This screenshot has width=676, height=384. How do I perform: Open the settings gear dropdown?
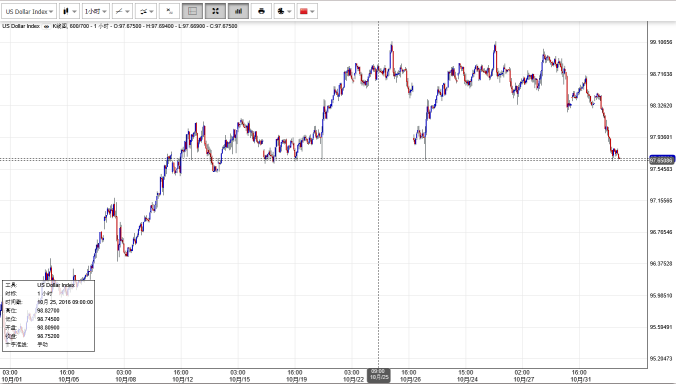(284, 11)
